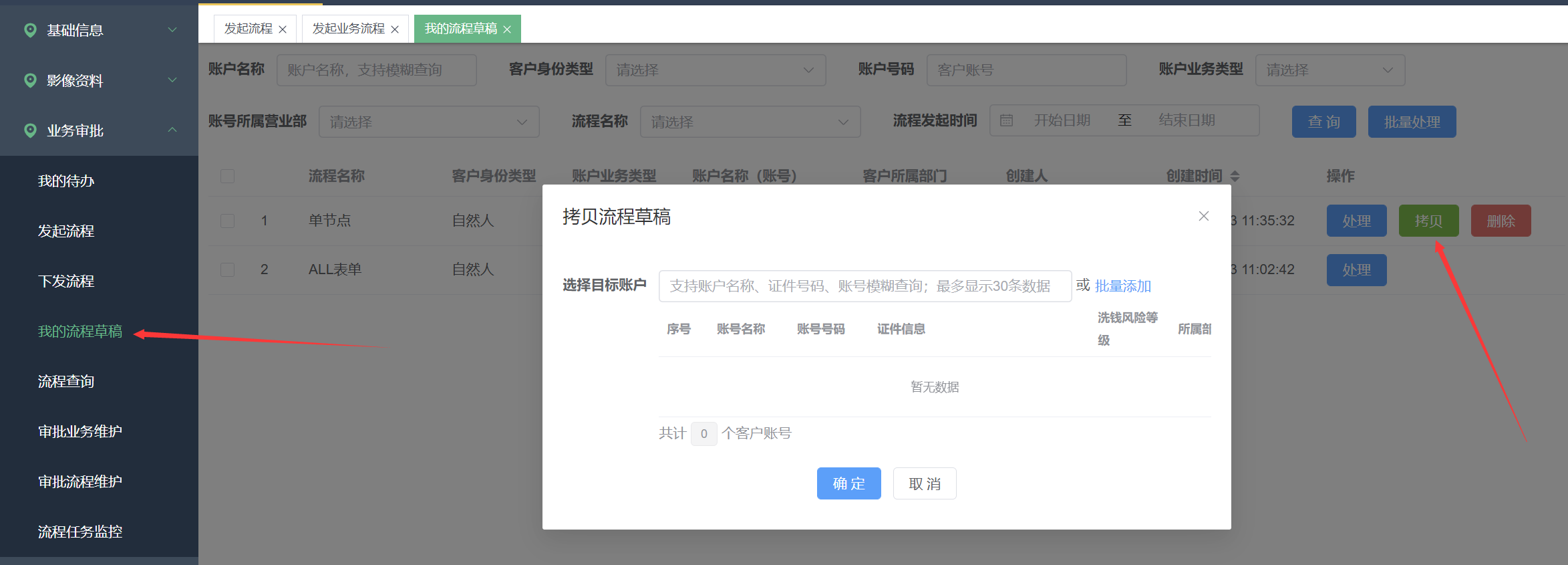Click 处理 button for row 单节点

coord(1356,221)
